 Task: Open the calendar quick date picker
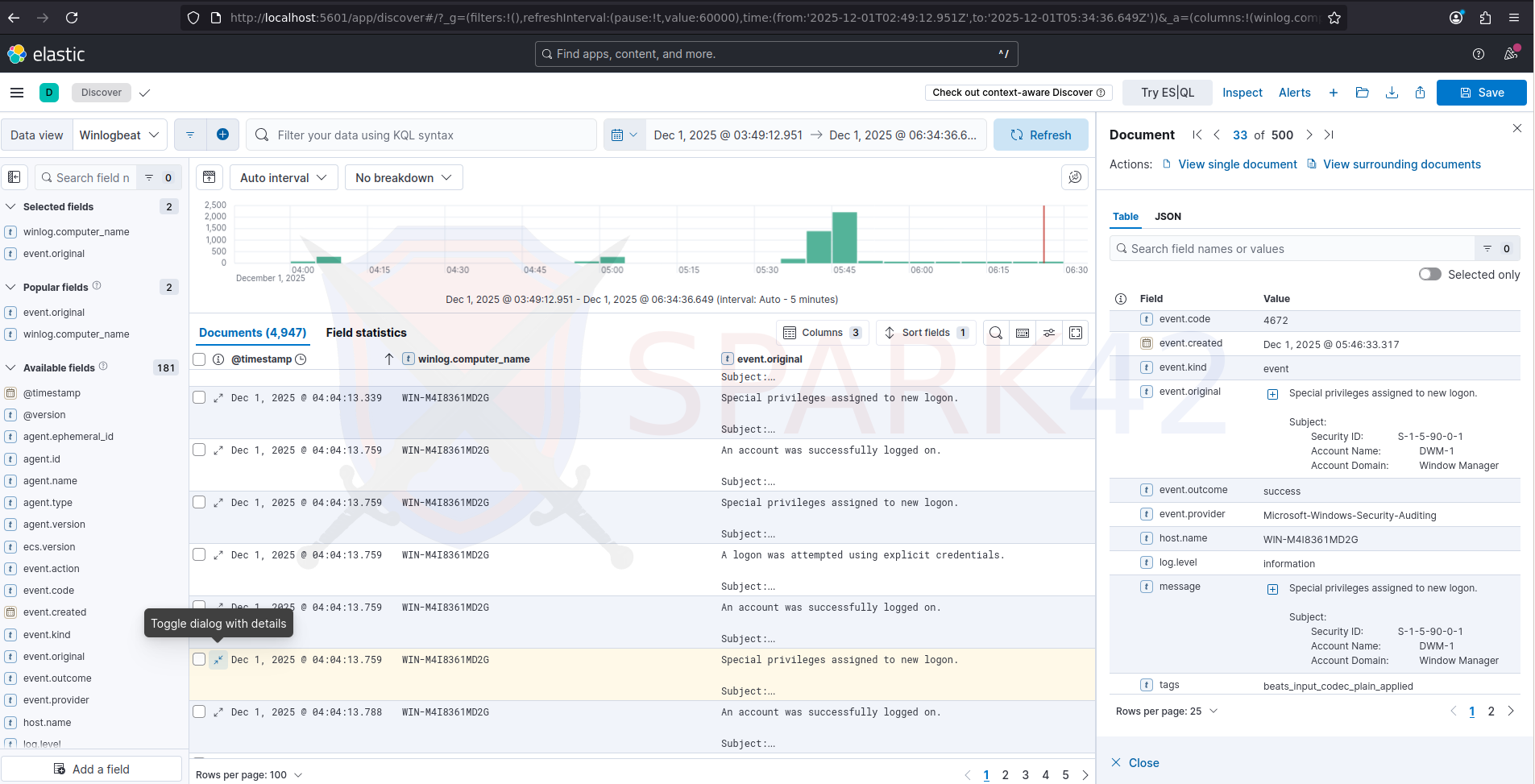pos(624,135)
